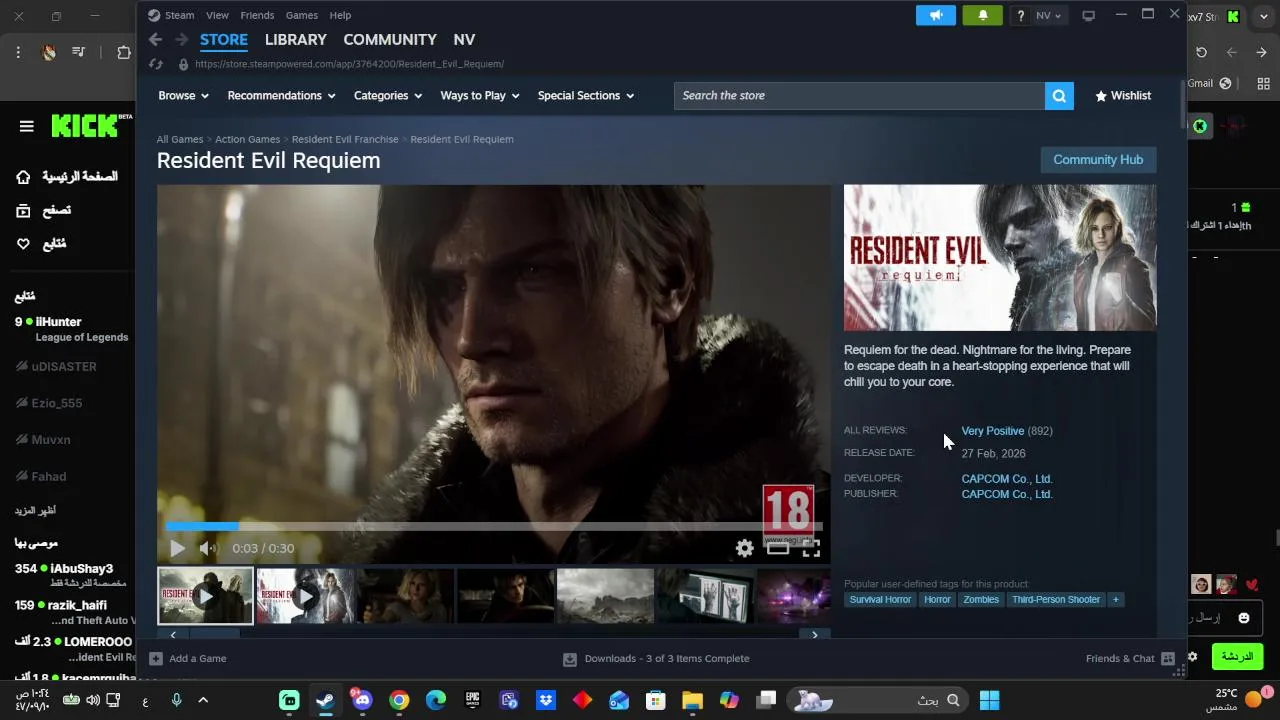This screenshot has height=720, width=1280.
Task: Open the Friends menu
Action: (x=257, y=15)
